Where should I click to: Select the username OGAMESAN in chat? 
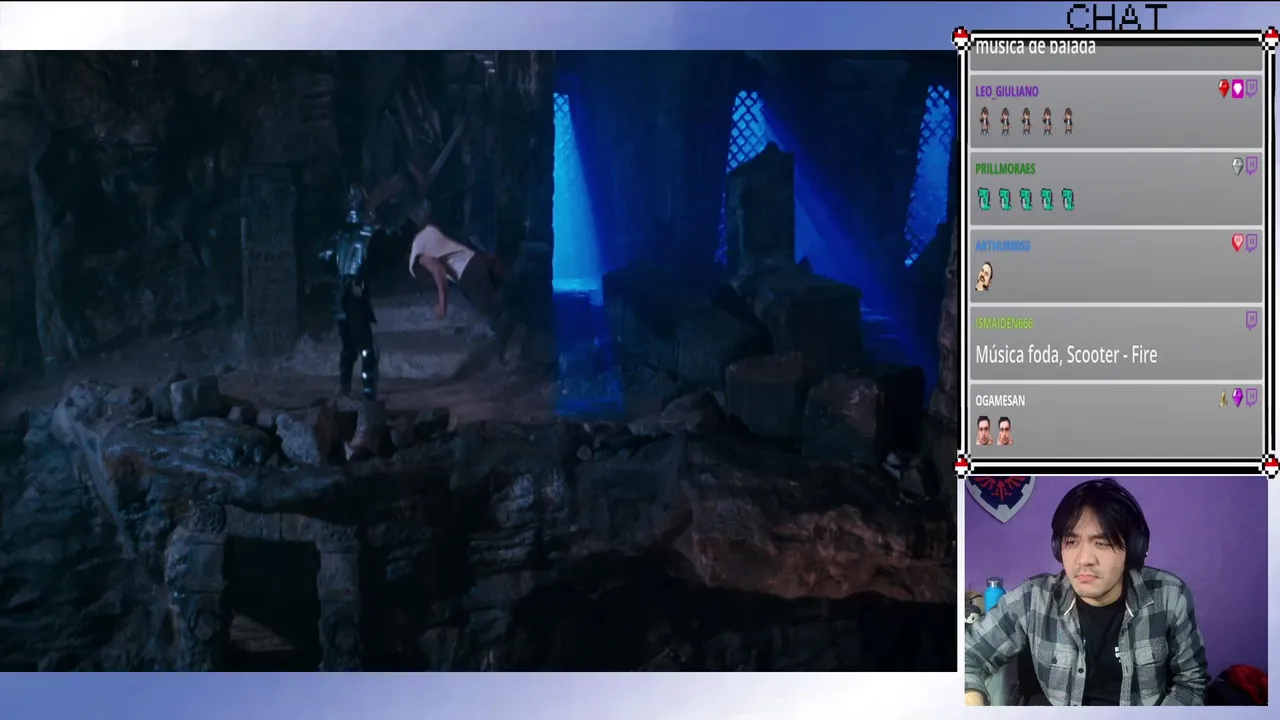pyautogui.click(x=1000, y=400)
